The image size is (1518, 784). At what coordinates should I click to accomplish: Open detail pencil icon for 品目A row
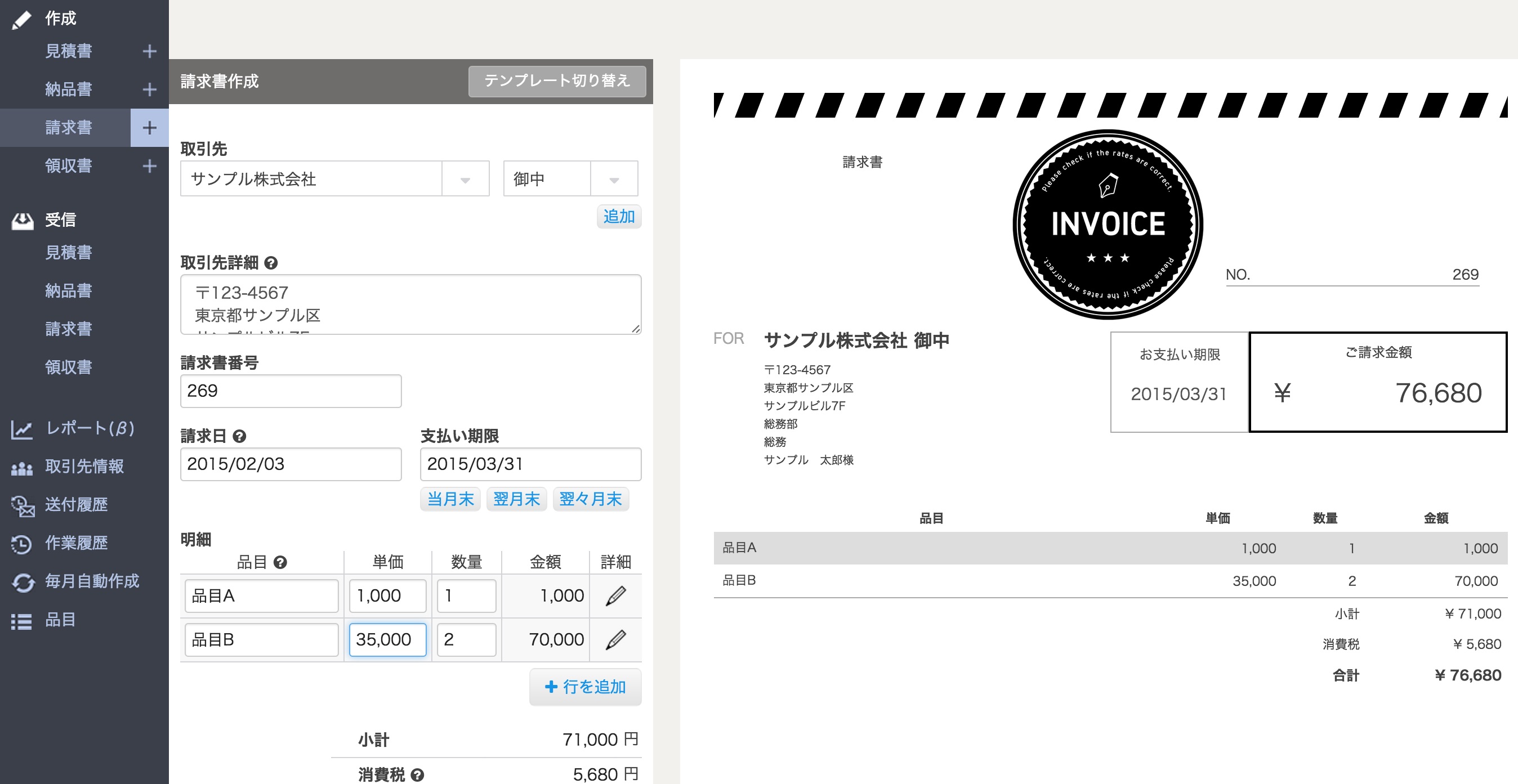[x=615, y=595]
